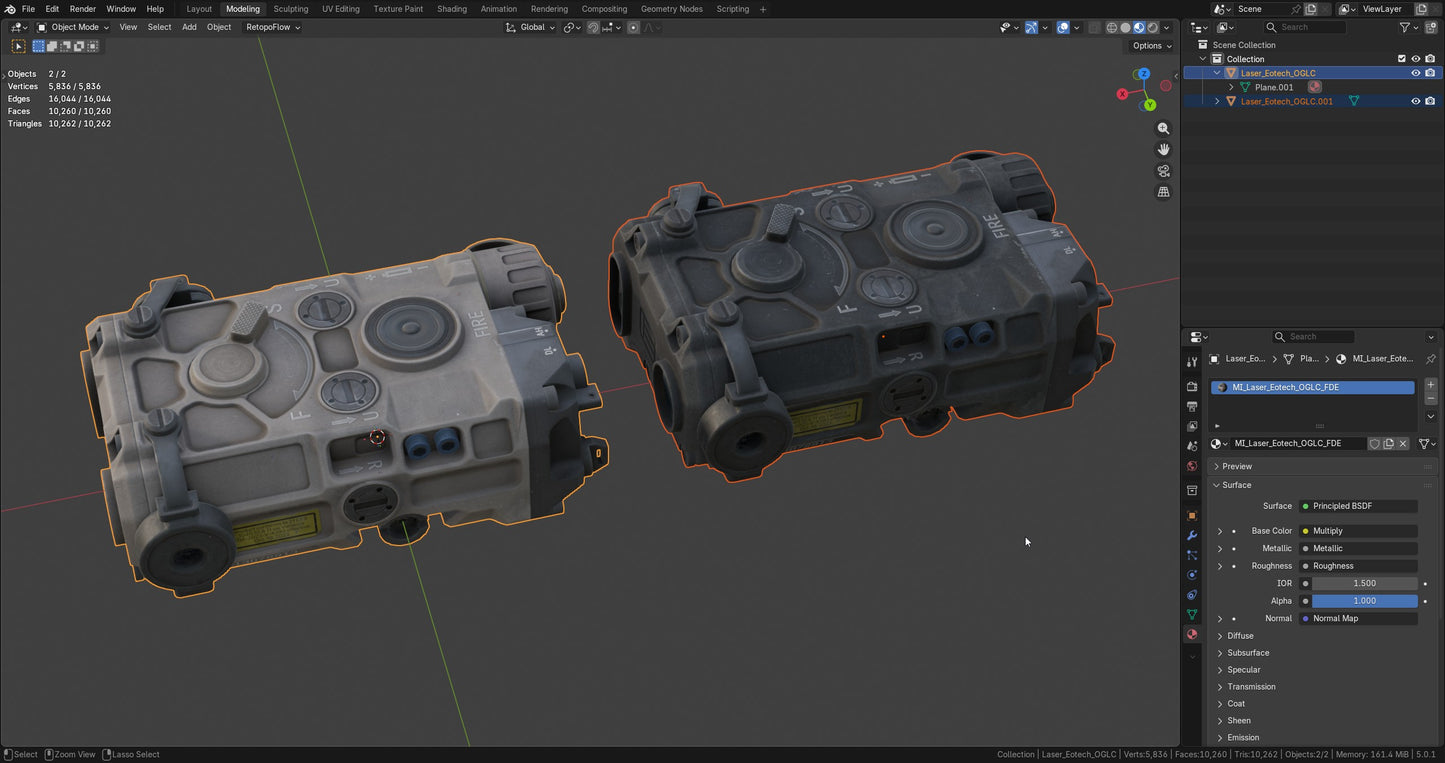Open the Object Mode dropdown

pyautogui.click(x=73, y=27)
